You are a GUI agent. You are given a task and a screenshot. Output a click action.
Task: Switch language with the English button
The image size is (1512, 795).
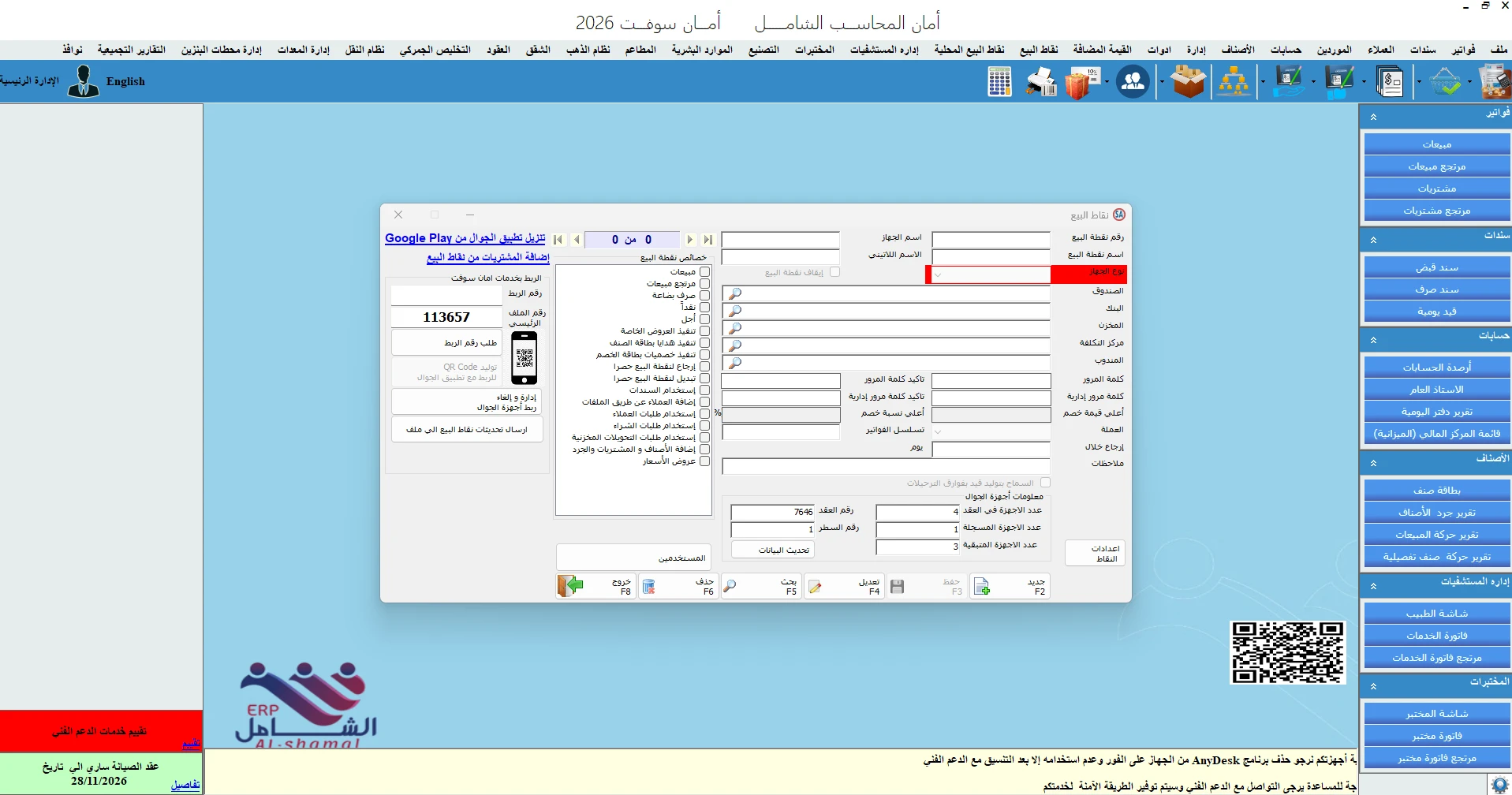[125, 81]
